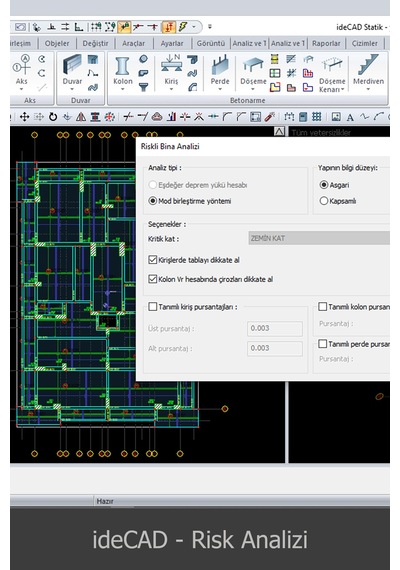Click the Text tool letter A icon

[350, 117]
